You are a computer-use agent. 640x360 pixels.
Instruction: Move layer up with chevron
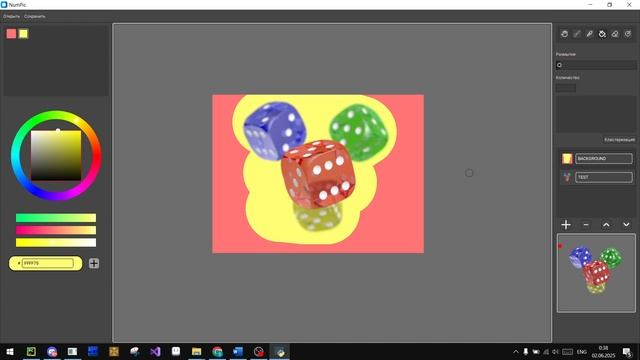click(606, 224)
